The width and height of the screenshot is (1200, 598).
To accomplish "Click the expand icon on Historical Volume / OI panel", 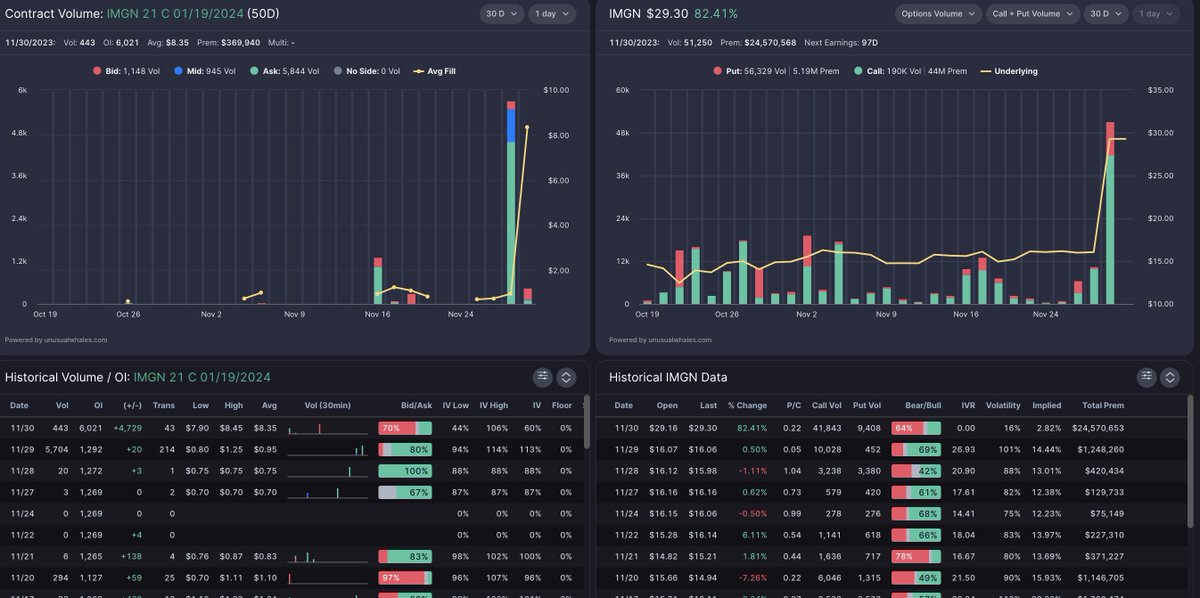I will pos(566,377).
